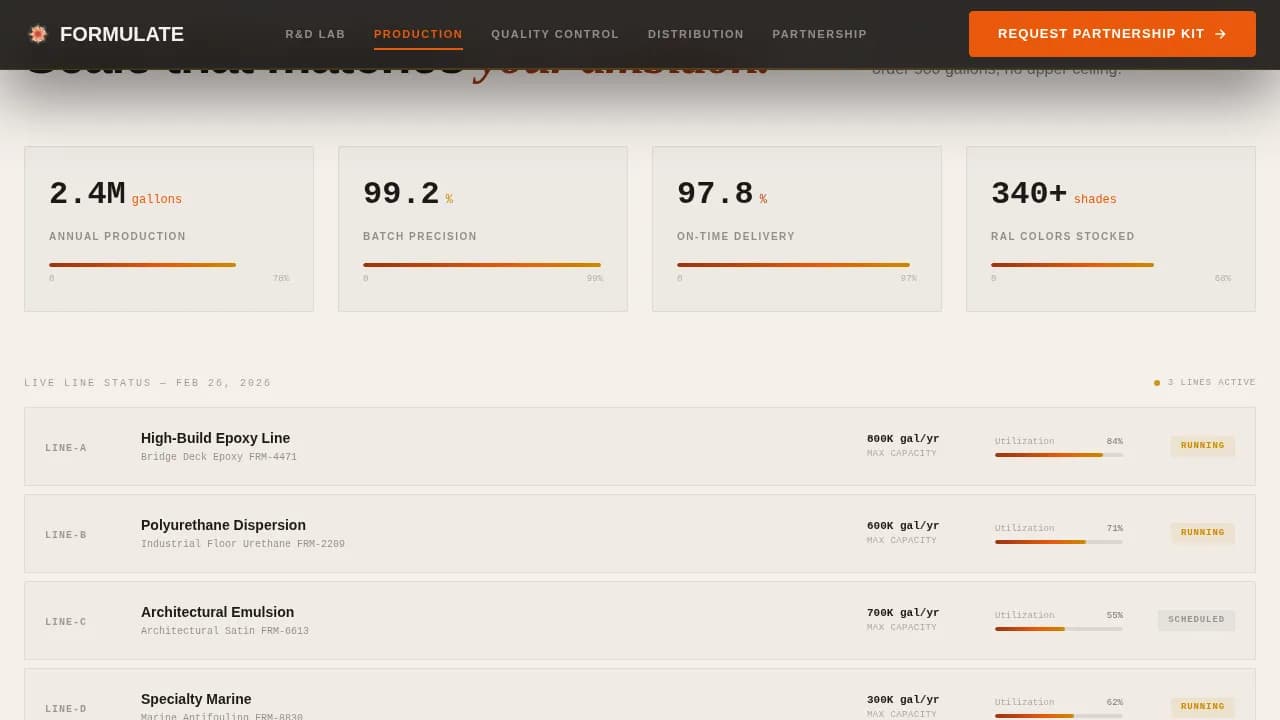This screenshot has height=720, width=1280.
Task: Click the On-Time Delivery stat card
Action: point(796,229)
